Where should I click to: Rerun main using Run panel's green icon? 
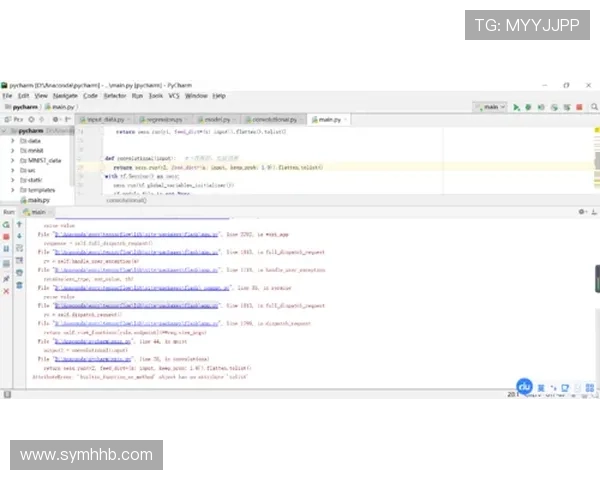(x=6, y=225)
